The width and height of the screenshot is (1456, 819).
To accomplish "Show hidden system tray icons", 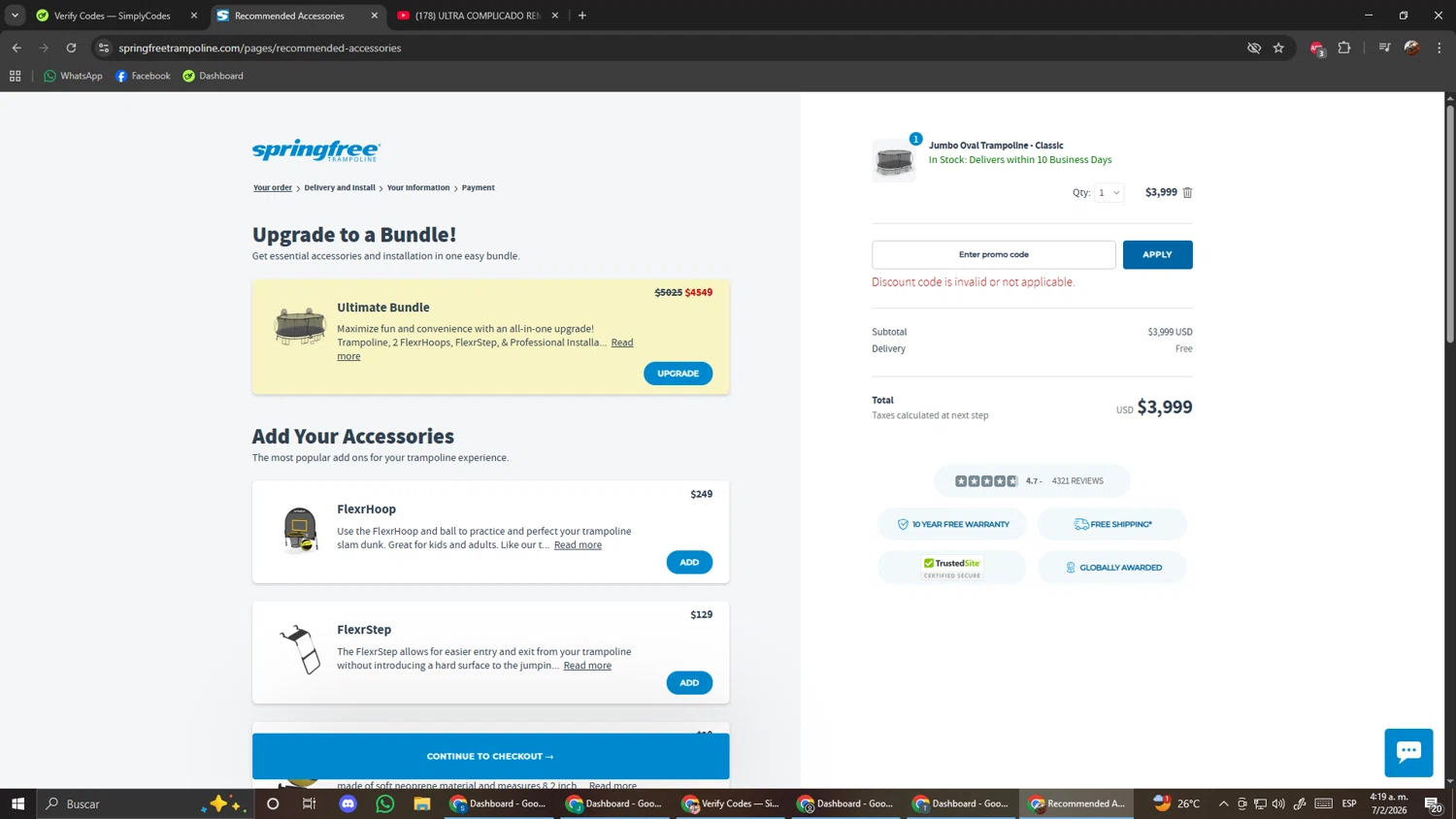I will click(1223, 803).
